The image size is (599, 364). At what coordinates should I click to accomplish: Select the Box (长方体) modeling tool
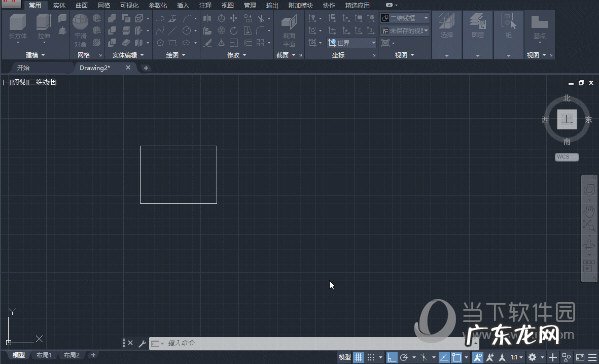[18, 25]
